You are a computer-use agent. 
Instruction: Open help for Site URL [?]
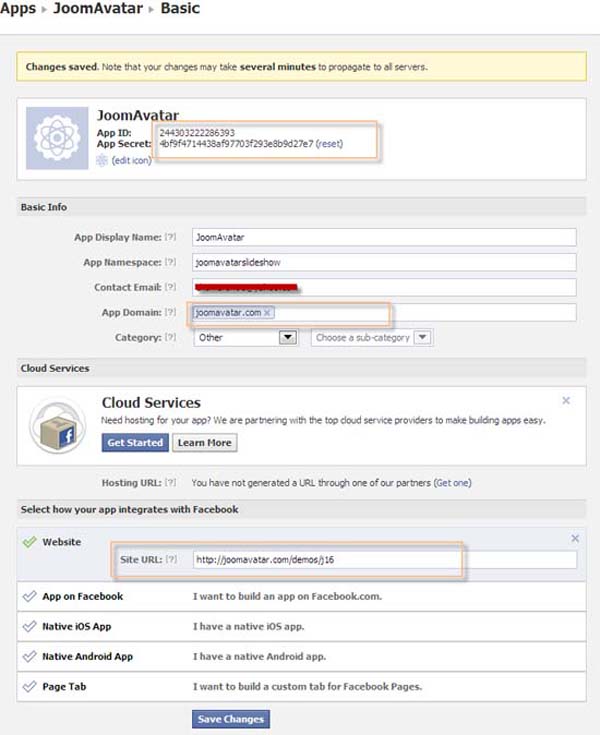171,560
